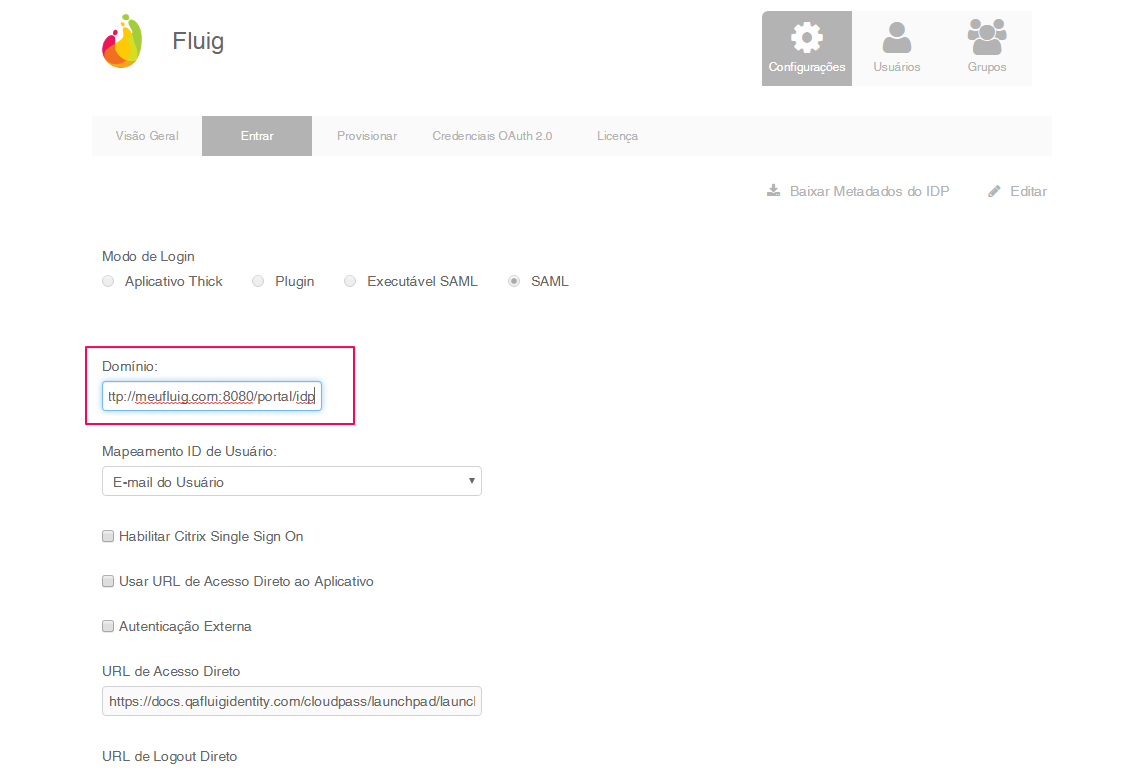
Task: Click the download icon beside Baixar Metadados
Action: pos(774,190)
